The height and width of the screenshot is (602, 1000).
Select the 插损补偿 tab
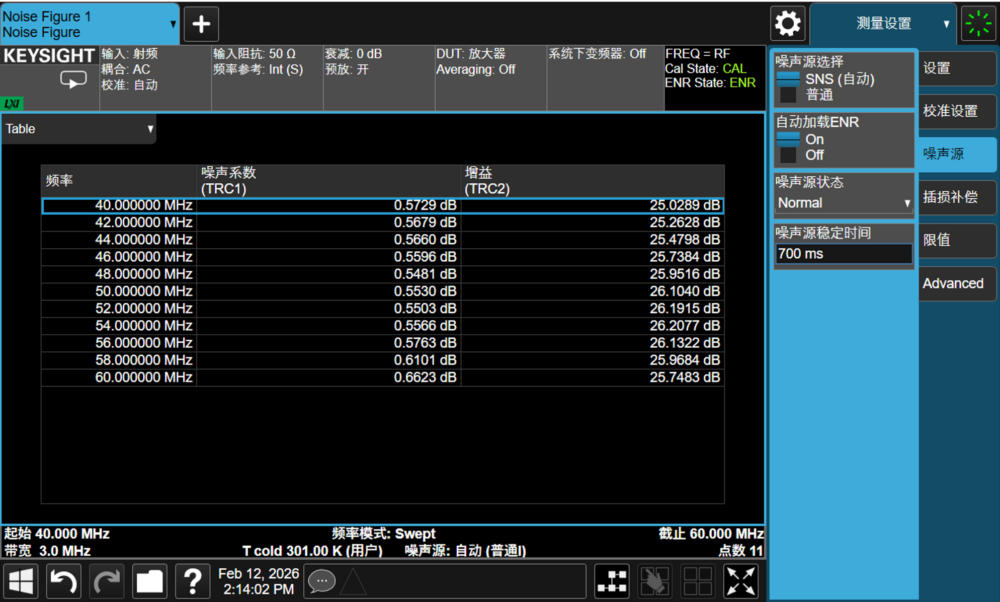[x=957, y=197]
